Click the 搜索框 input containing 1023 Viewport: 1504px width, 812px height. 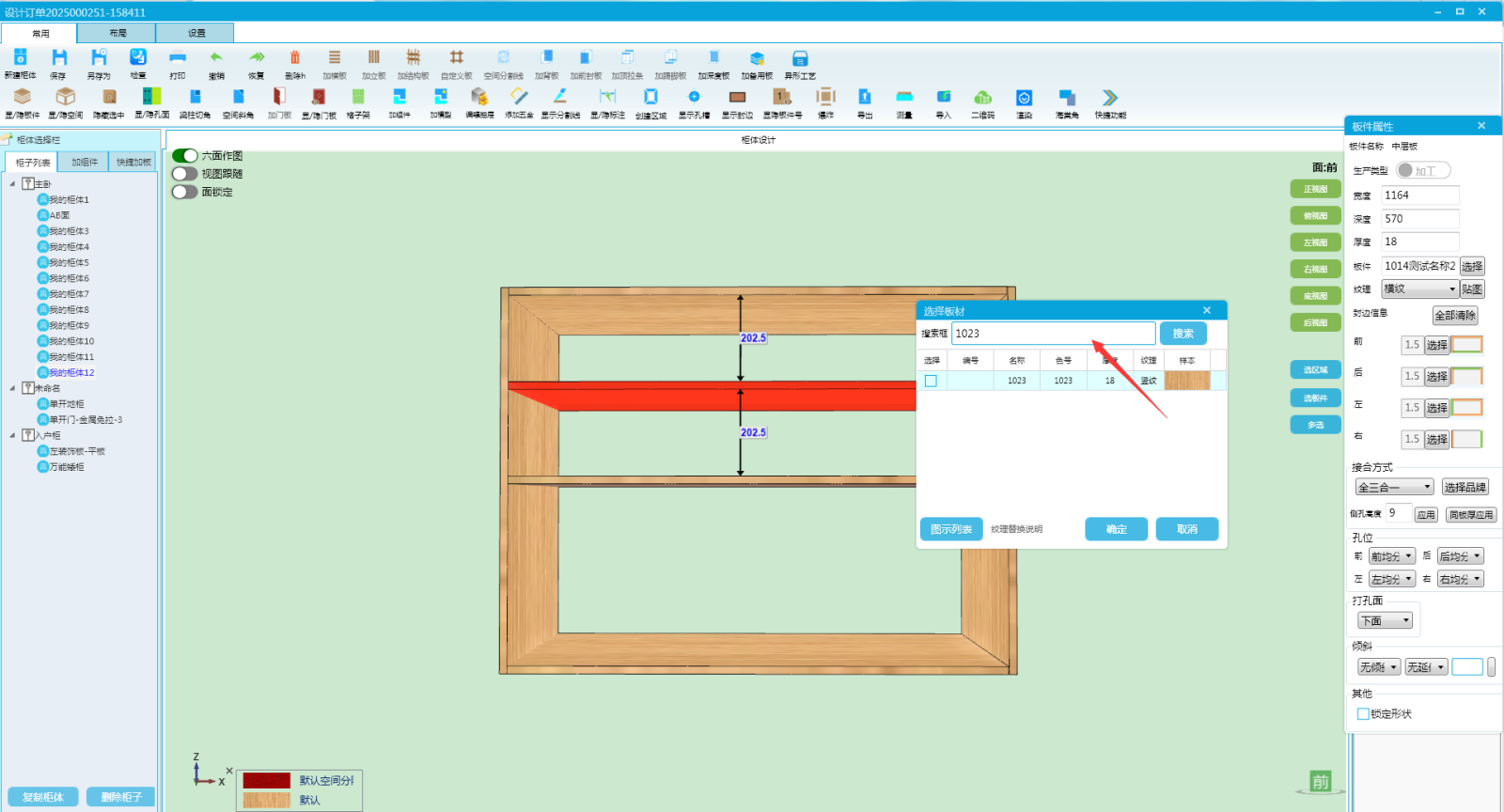click(1053, 334)
